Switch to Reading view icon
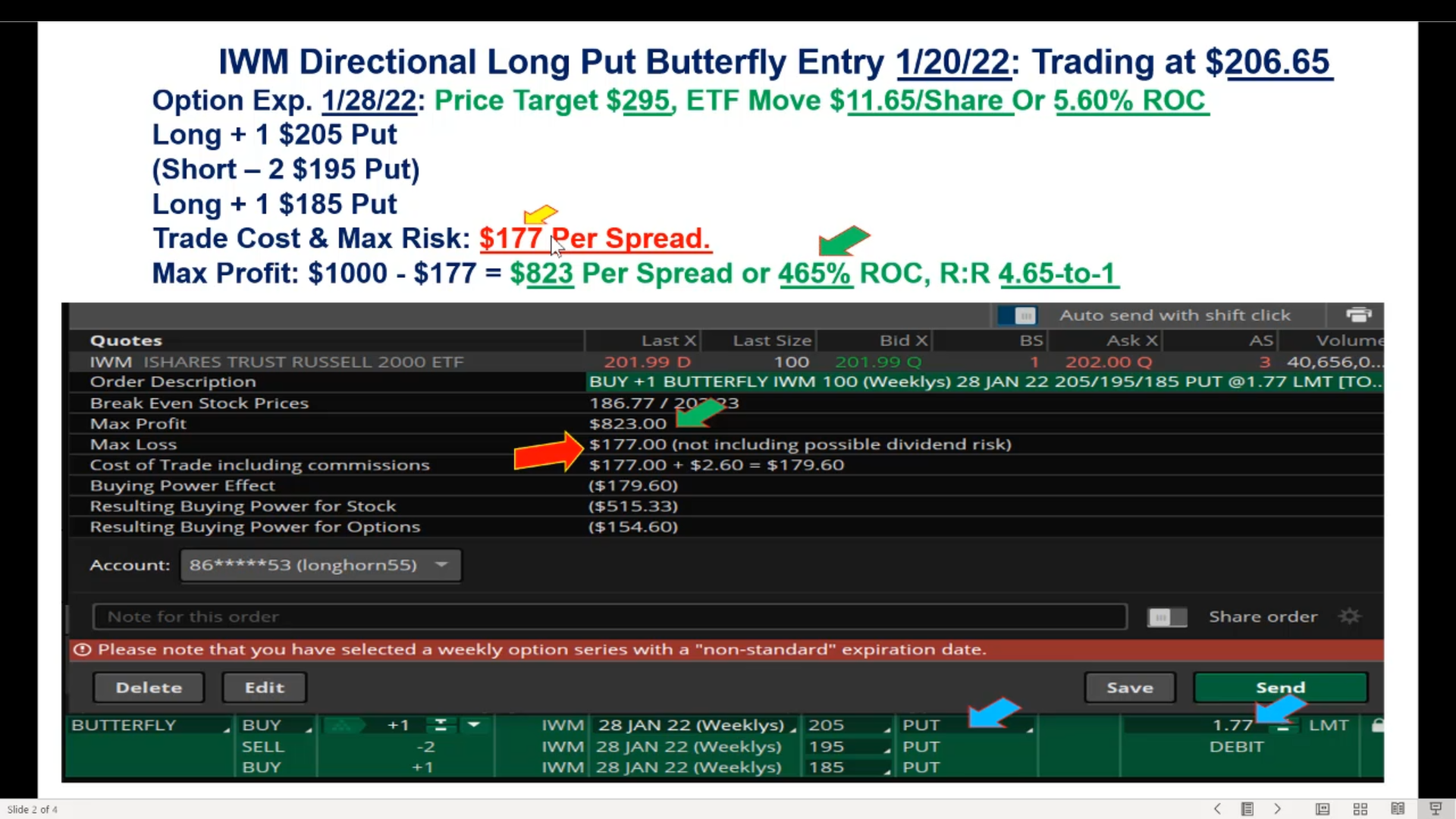The image size is (1456, 819). click(x=1398, y=808)
